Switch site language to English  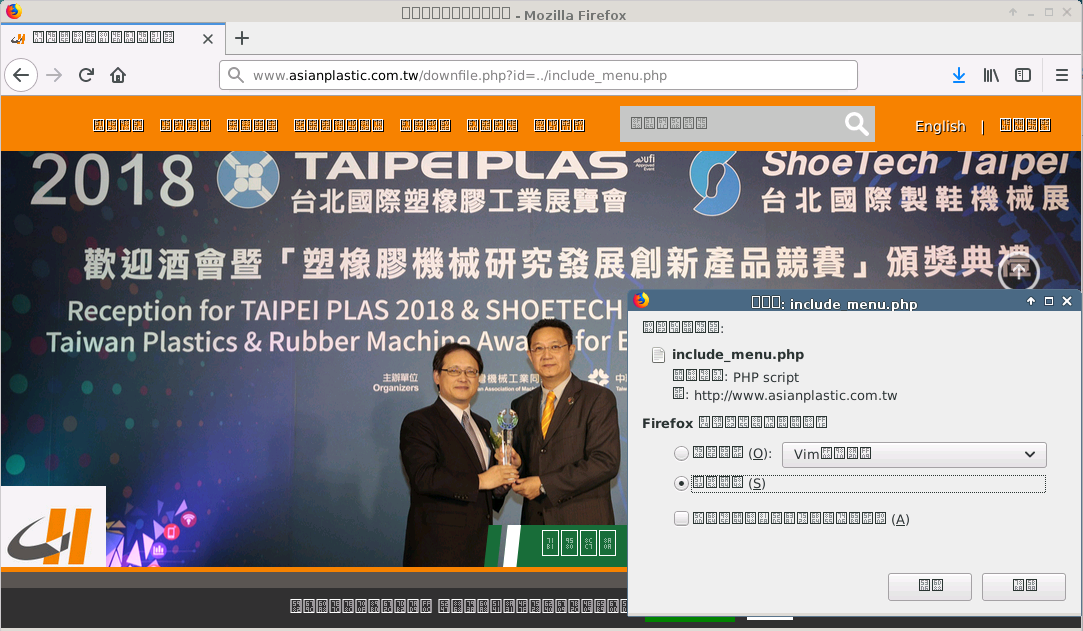[x=940, y=126]
